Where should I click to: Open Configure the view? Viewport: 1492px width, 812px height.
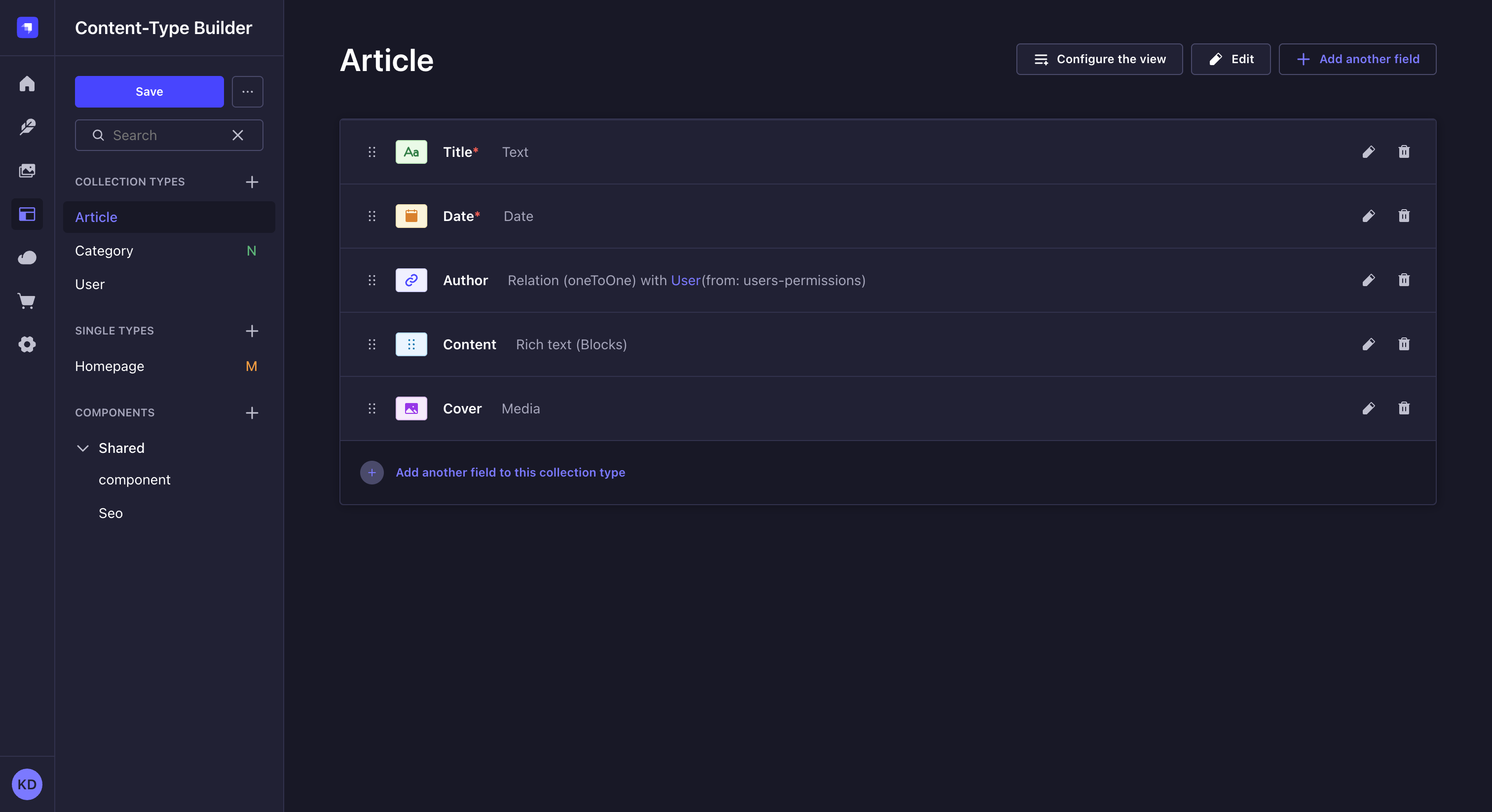[x=1099, y=59]
